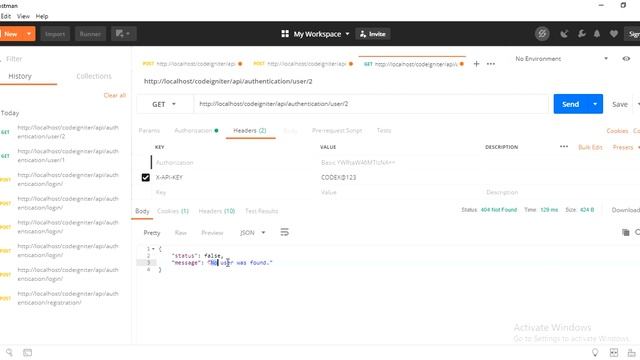
Task: Open the bootcamp lightbulb icon in status bar
Action: pyautogui.click(x=595, y=352)
